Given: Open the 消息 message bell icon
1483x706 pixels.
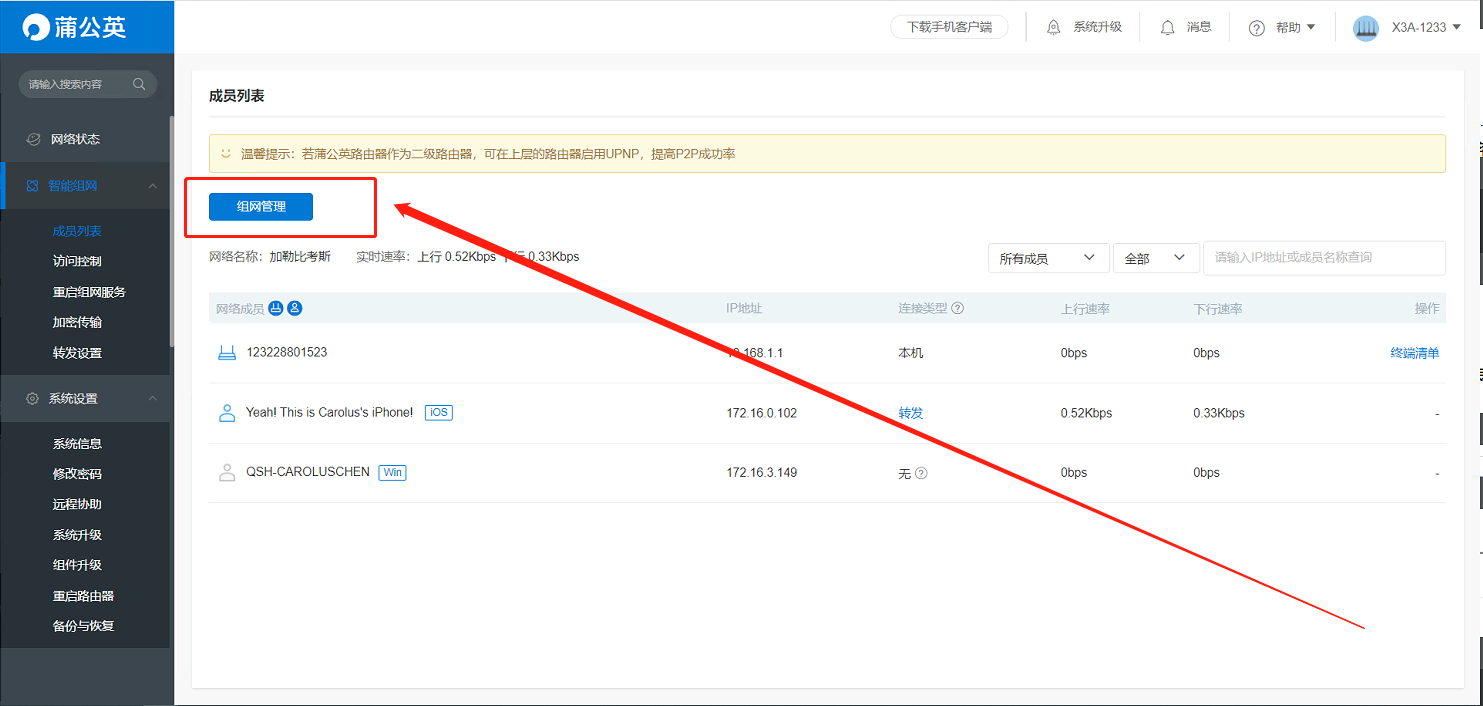Looking at the screenshot, I should click(x=1168, y=27).
